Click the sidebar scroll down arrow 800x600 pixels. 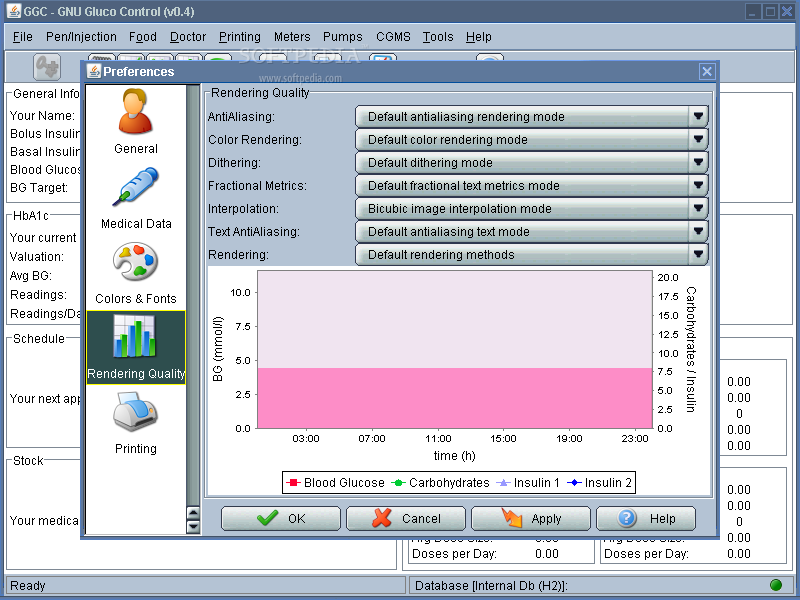[x=193, y=526]
